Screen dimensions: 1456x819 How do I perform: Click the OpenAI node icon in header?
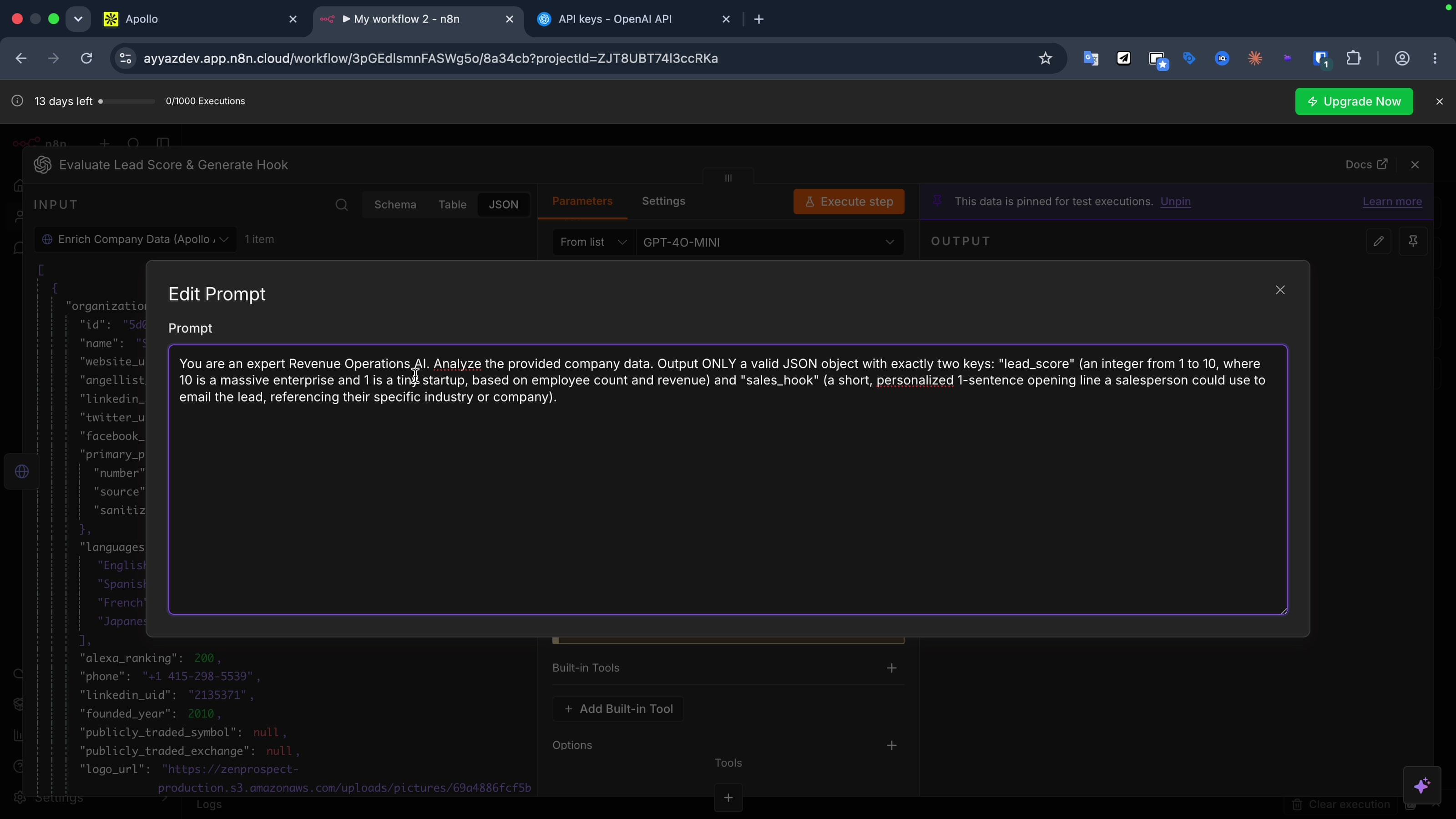tap(42, 164)
